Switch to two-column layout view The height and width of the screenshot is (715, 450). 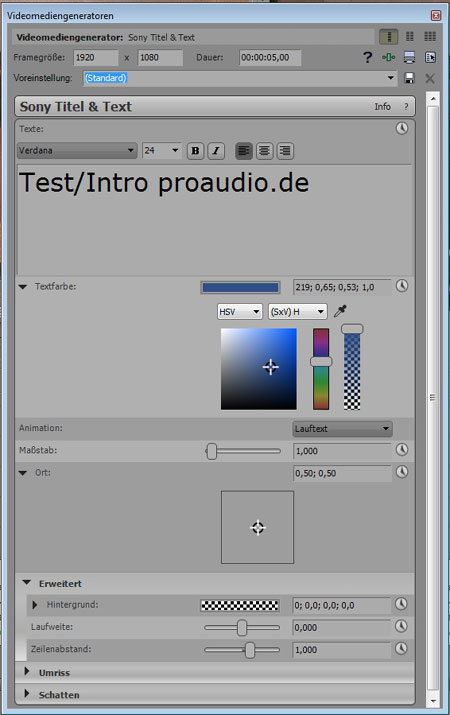point(410,36)
